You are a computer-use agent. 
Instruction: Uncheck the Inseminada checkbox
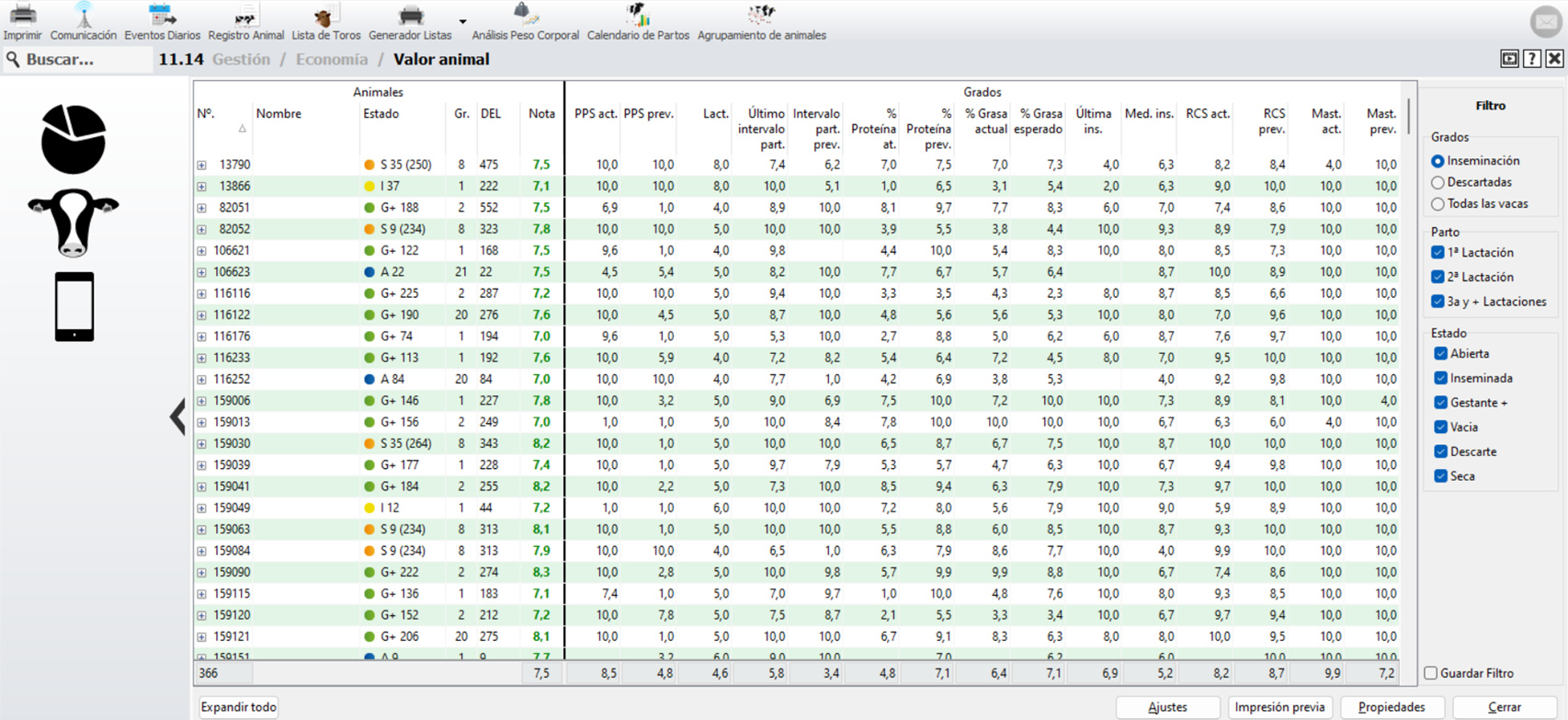tap(1440, 378)
